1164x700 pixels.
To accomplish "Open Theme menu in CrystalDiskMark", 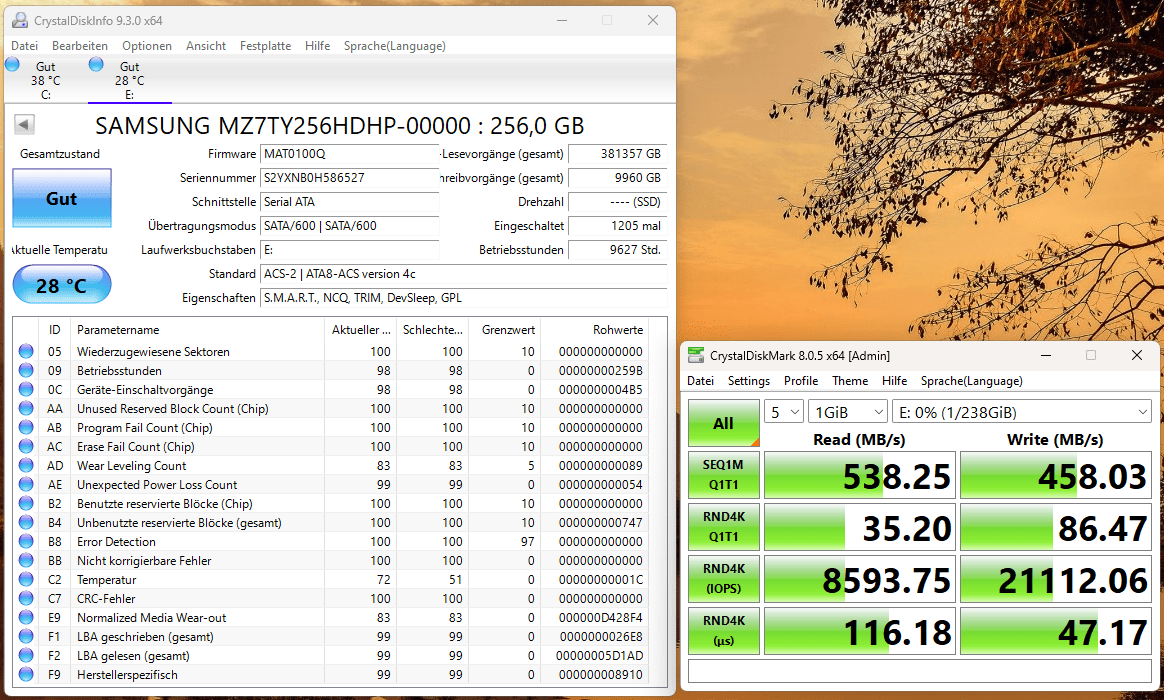I will [850, 380].
